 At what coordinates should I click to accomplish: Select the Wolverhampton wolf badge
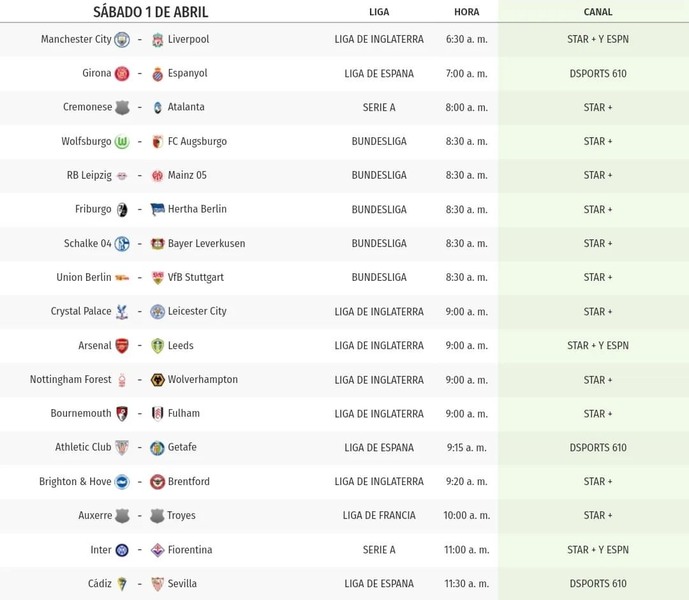click(x=157, y=380)
